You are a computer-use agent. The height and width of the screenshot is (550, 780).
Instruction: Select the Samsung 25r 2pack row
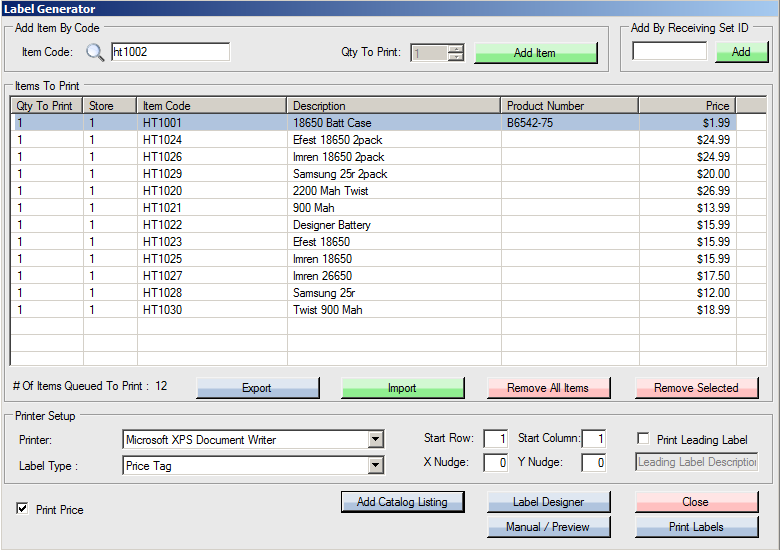340,174
